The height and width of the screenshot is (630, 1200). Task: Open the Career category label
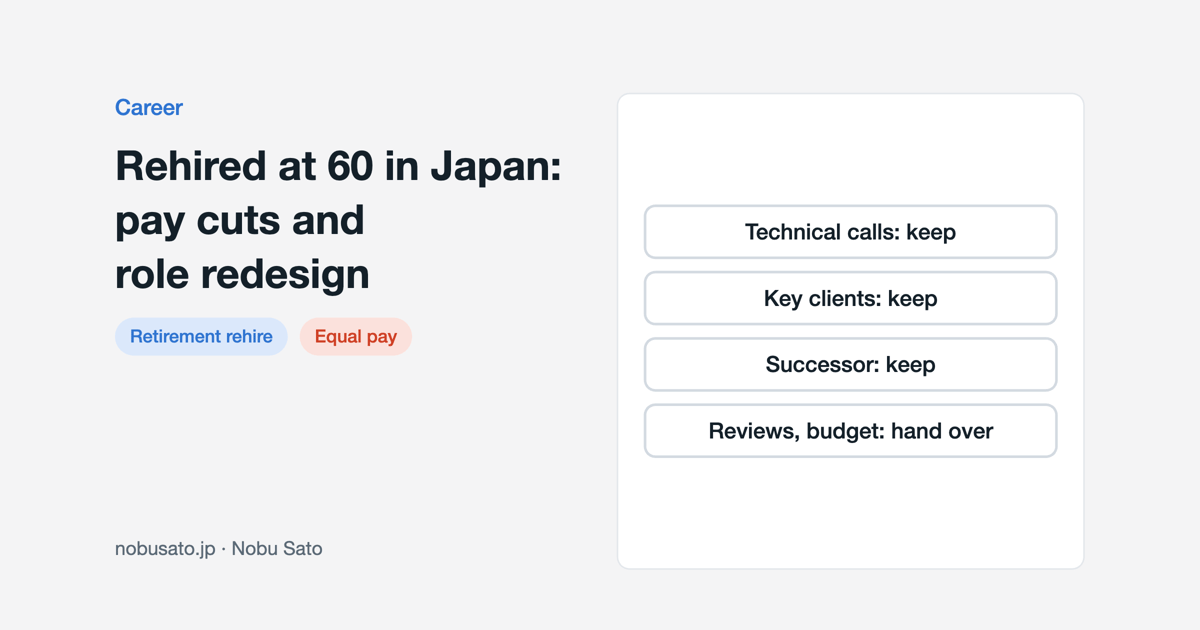pos(148,107)
